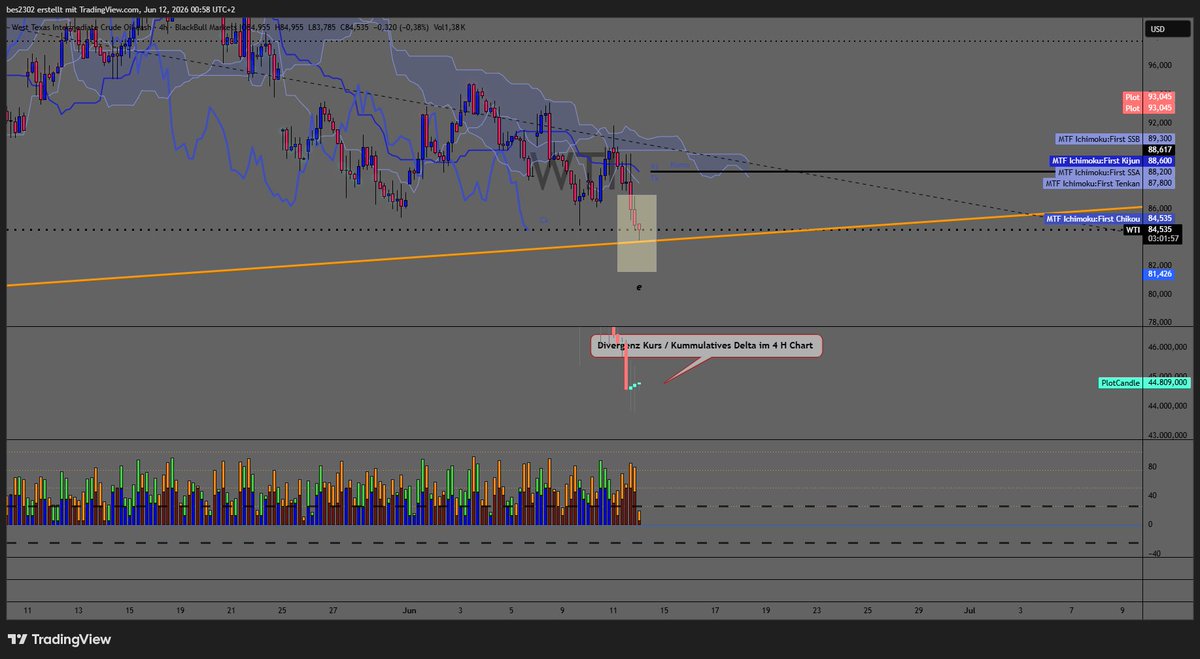This screenshot has height=659, width=1200.
Task: Click the Jun label on time axis
Action: 410,609
